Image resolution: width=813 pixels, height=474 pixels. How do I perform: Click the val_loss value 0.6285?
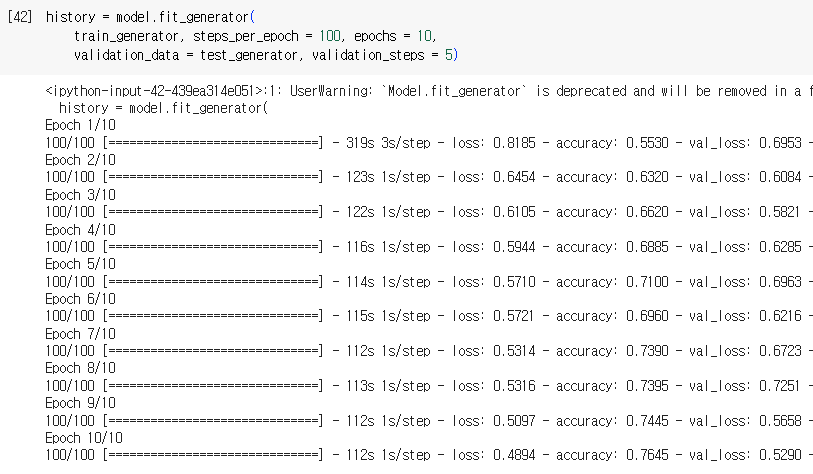click(x=780, y=247)
